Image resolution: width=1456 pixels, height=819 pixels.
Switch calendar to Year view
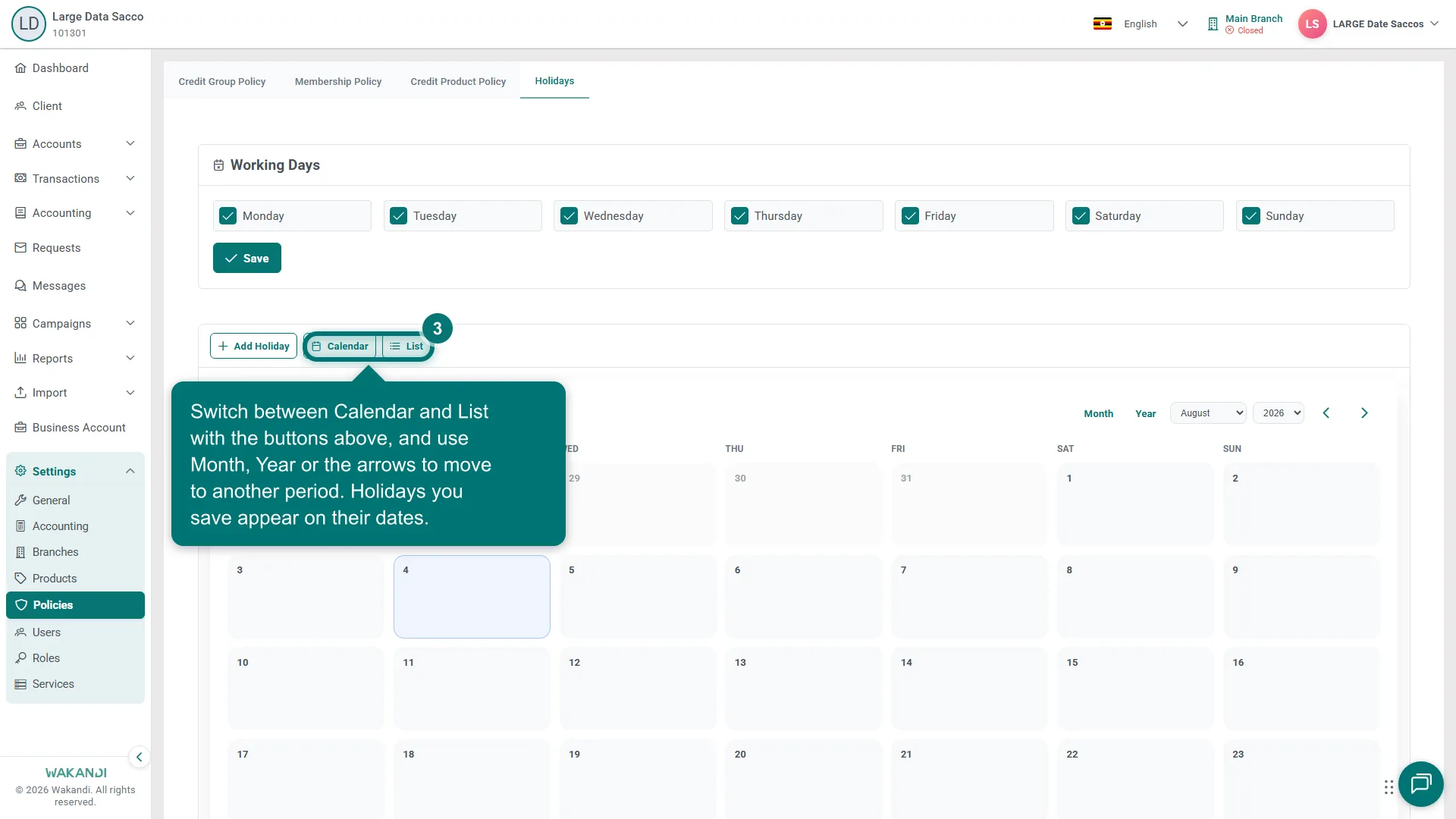(1145, 413)
